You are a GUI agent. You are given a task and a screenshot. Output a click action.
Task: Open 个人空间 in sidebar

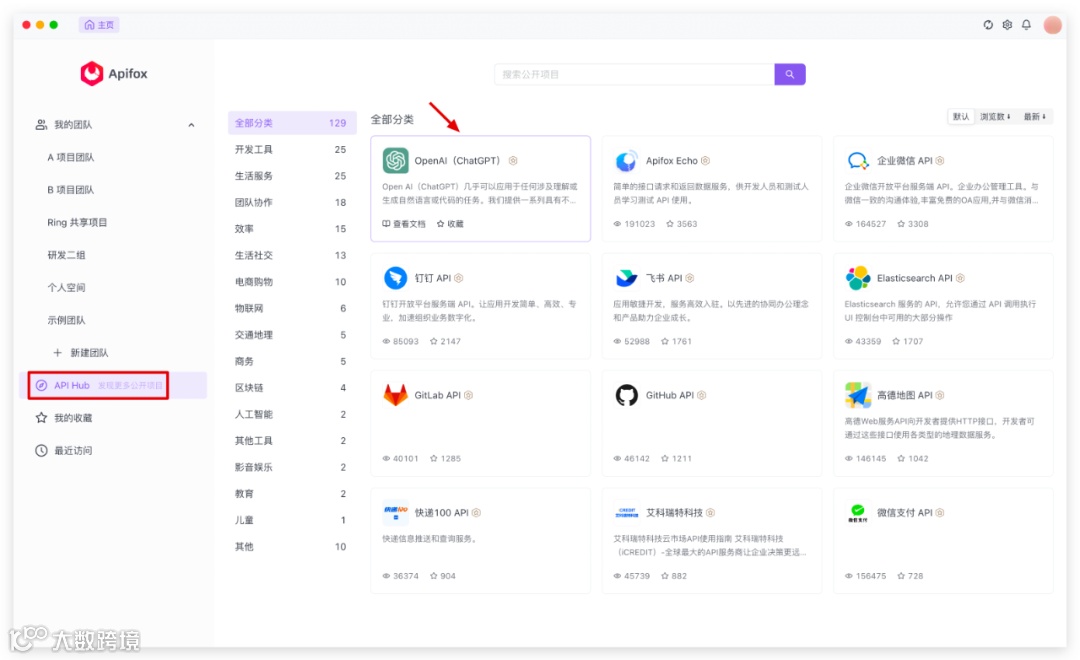pyautogui.click(x=66, y=287)
